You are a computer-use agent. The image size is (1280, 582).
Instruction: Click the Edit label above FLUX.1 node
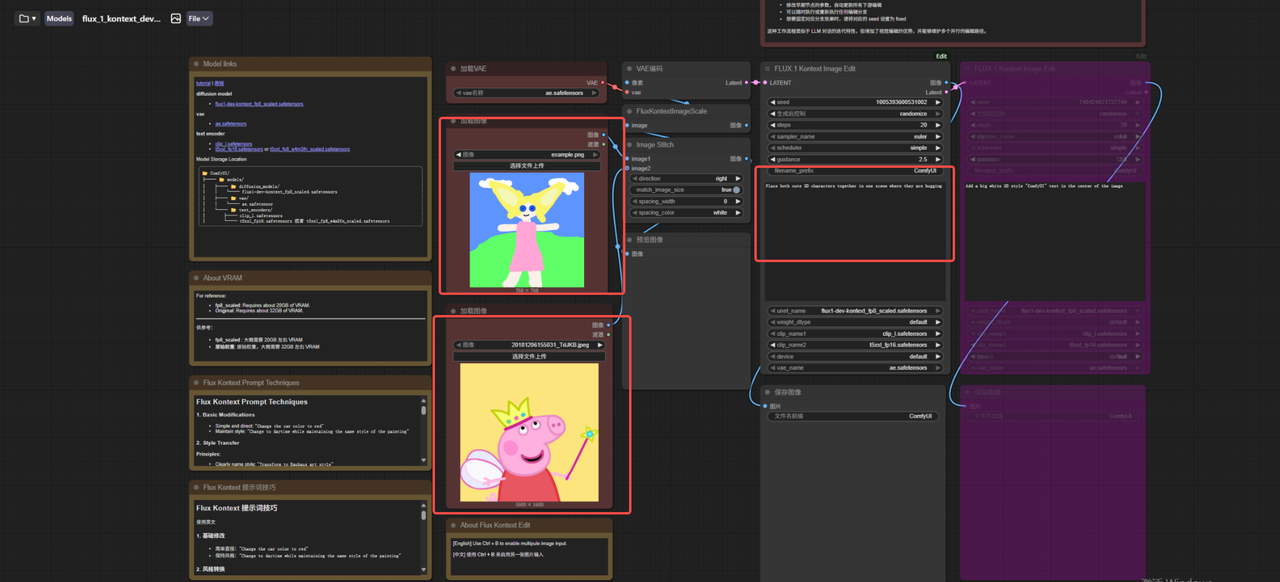coord(941,56)
